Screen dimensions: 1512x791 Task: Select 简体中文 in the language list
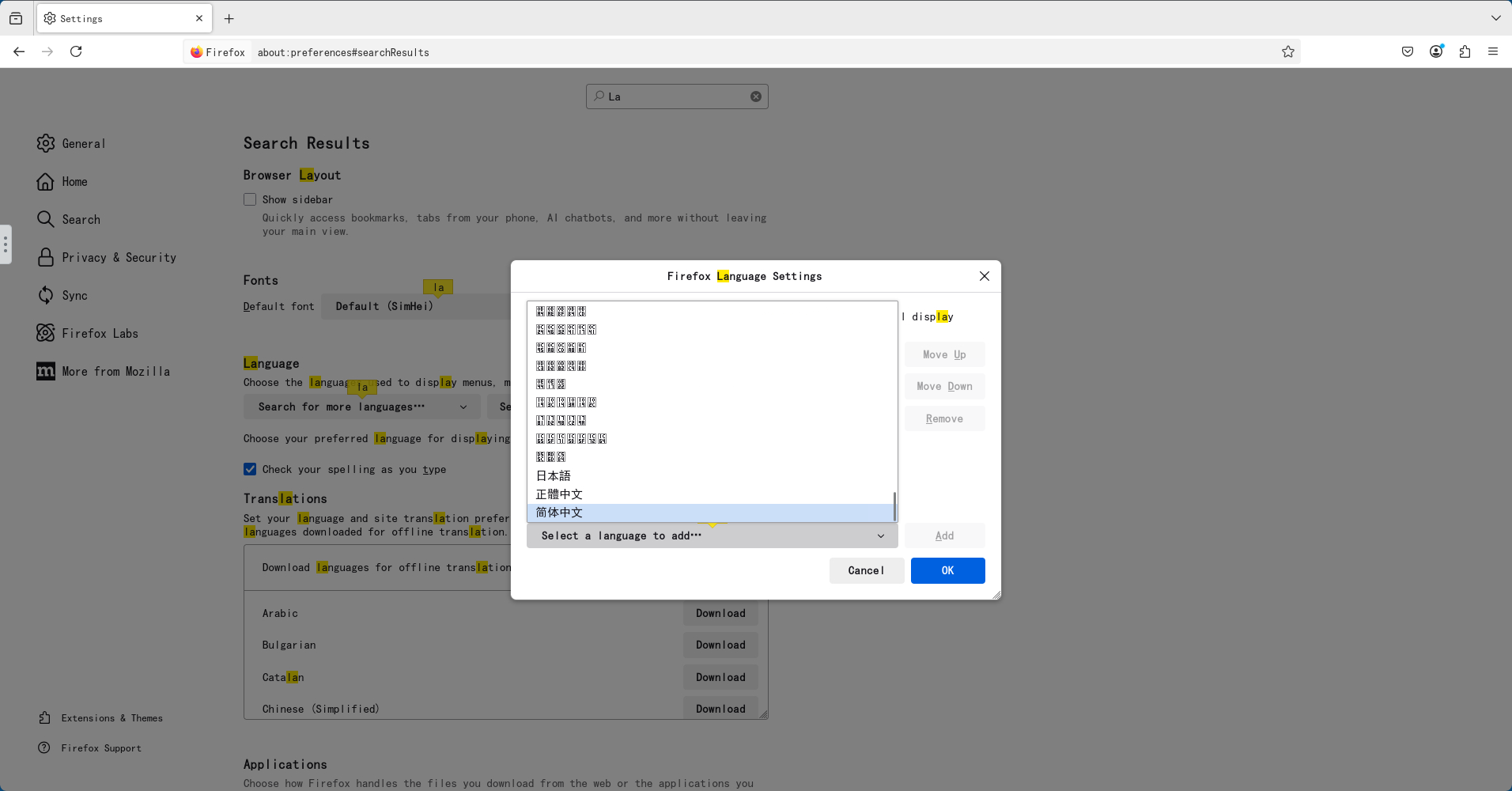click(x=711, y=513)
